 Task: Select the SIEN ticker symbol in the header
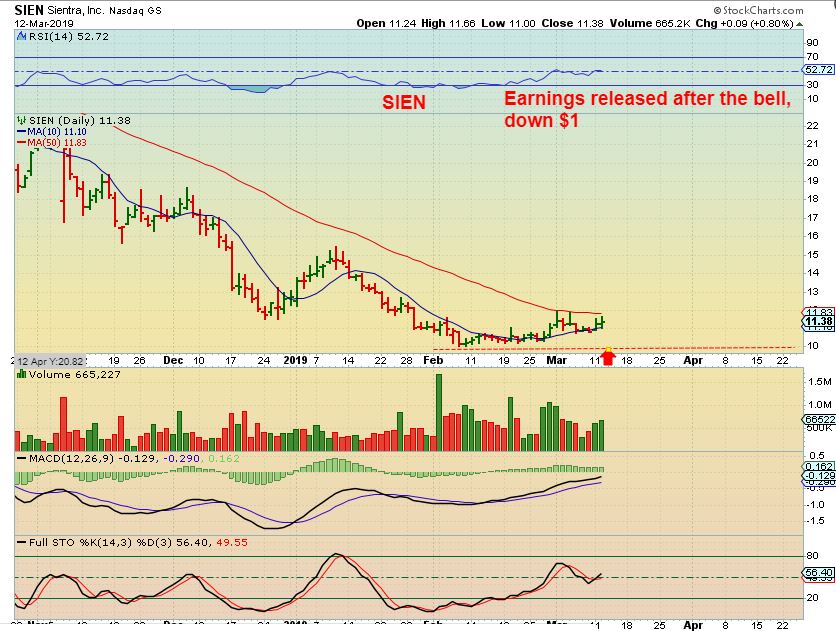click(29, 10)
